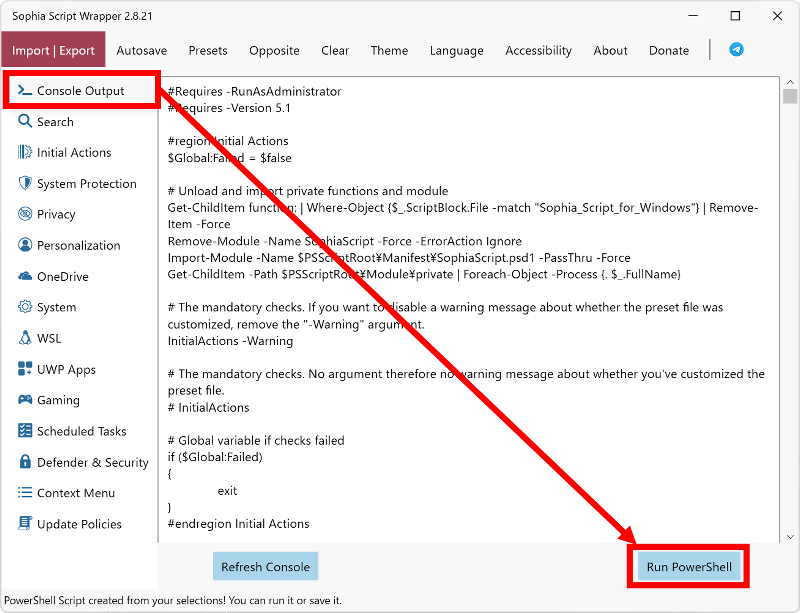Viewport: 800px width, 613px height.
Task: Open the Import | Export menu
Action: pyautogui.click(x=53, y=50)
